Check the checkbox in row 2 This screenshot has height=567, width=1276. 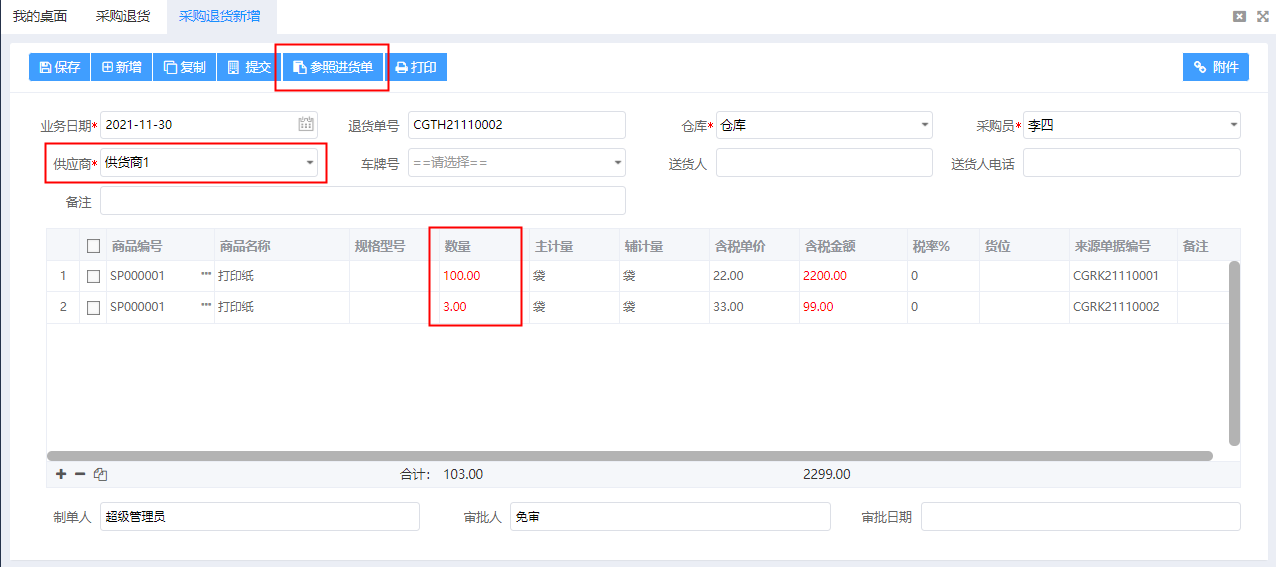(94, 307)
